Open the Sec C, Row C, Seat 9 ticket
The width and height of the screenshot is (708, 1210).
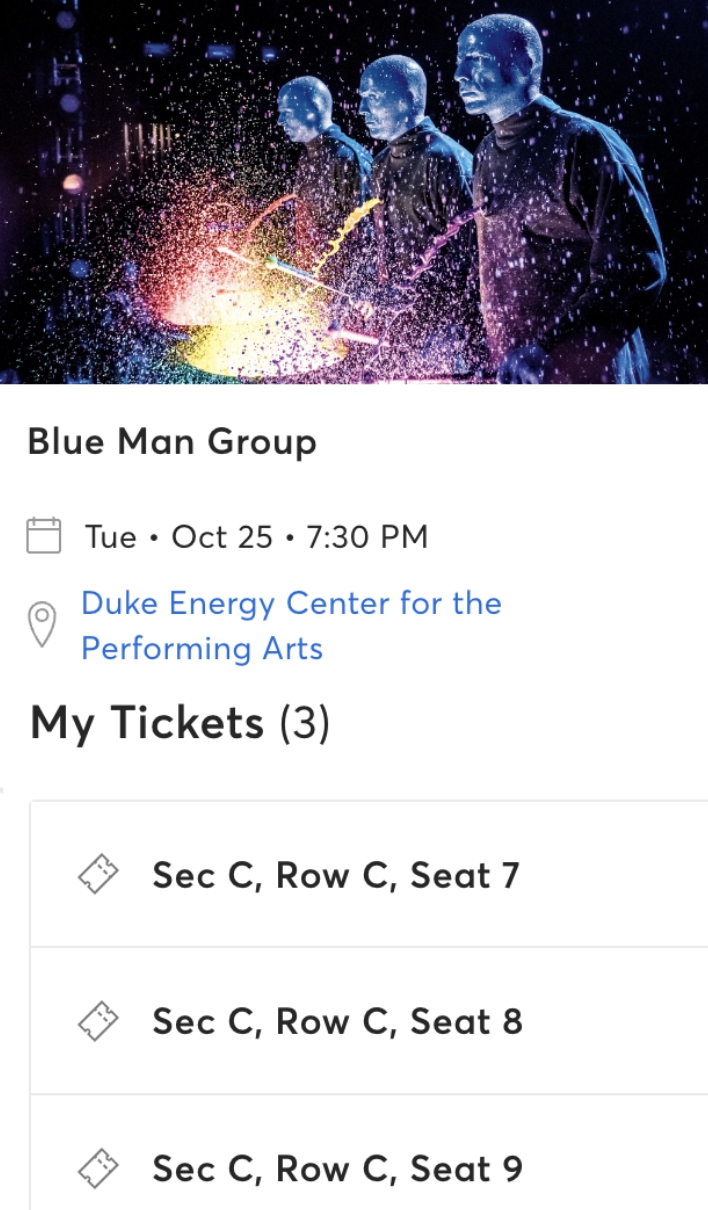click(335, 1168)
